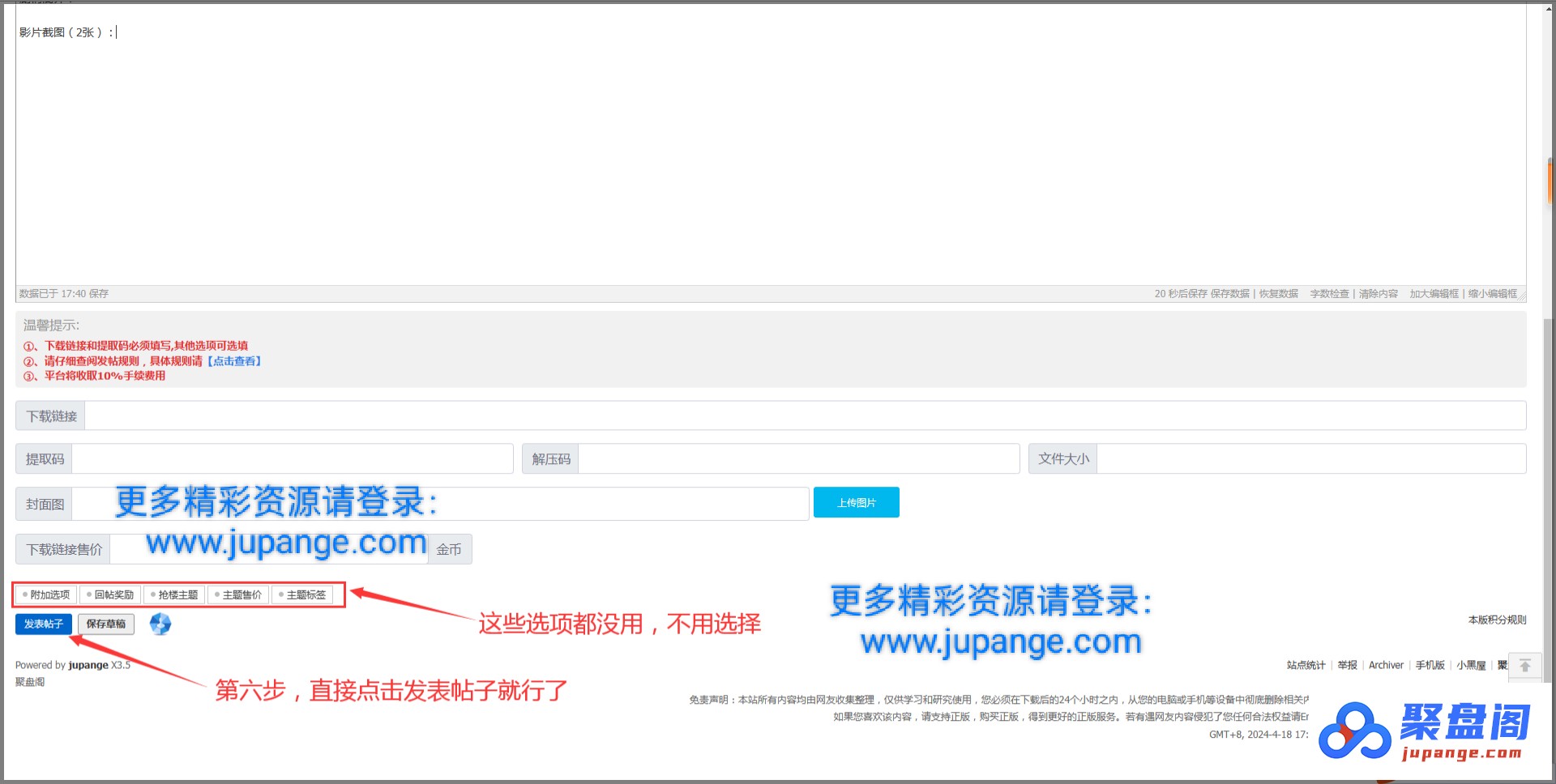Expand the 回帖奖励 reply reward tab
This screenshot has width=1556, height=784.
[x=110, y=594]
